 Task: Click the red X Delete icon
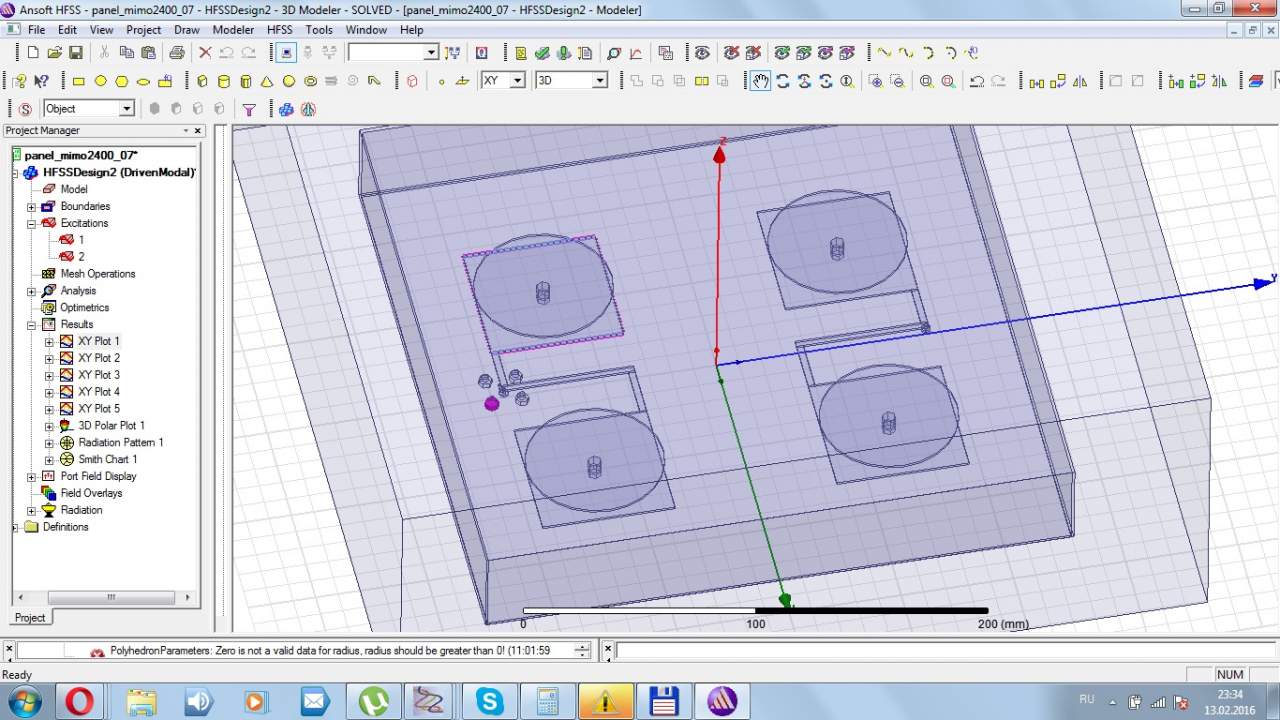point(205,53)
